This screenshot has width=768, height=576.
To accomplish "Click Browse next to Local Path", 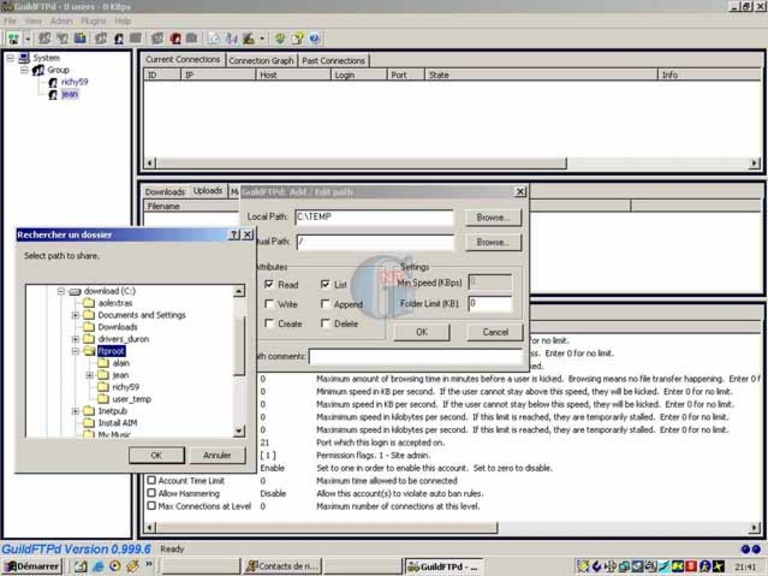I will pos(493,217).
